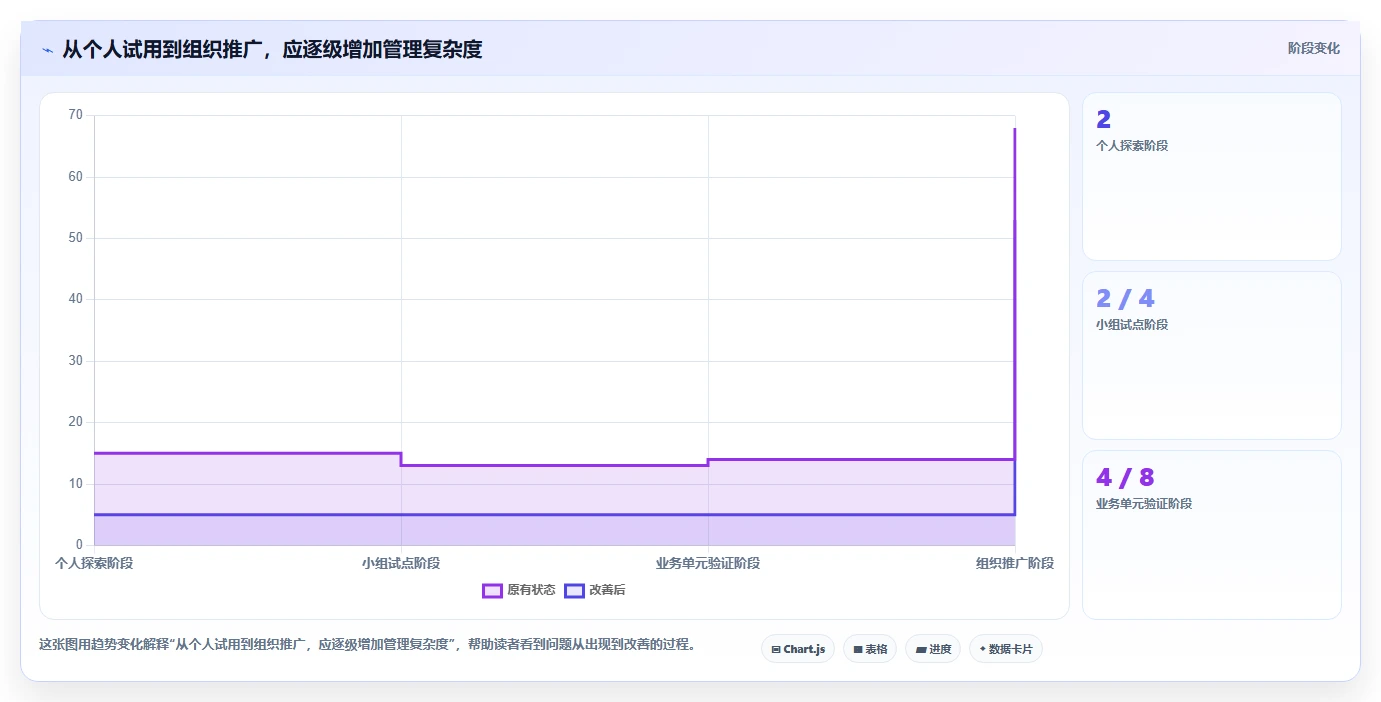
Task: Click the 40 y-axis tick label
Action: coord(76,299)
